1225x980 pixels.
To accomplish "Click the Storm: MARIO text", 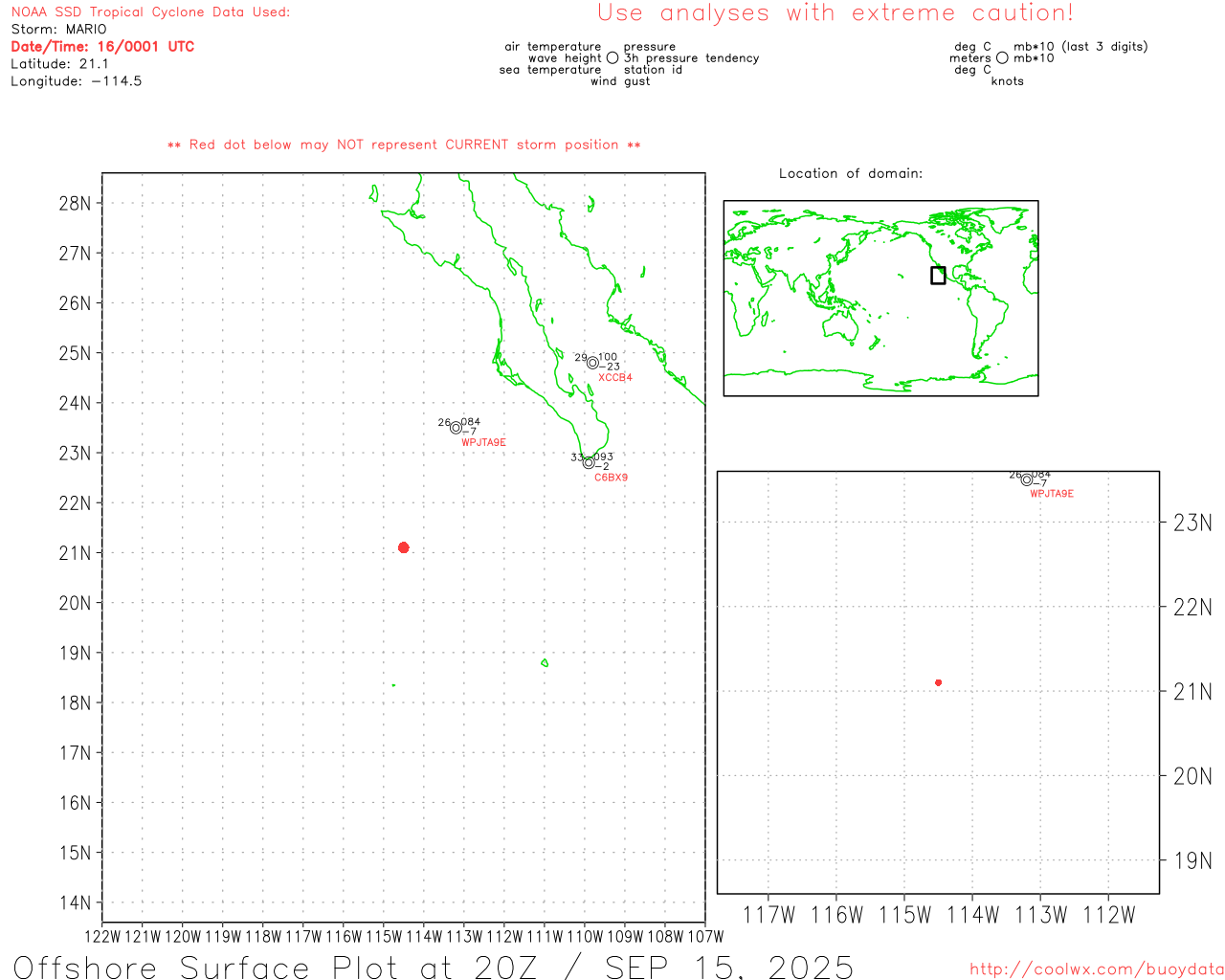I will click(59, 30).
